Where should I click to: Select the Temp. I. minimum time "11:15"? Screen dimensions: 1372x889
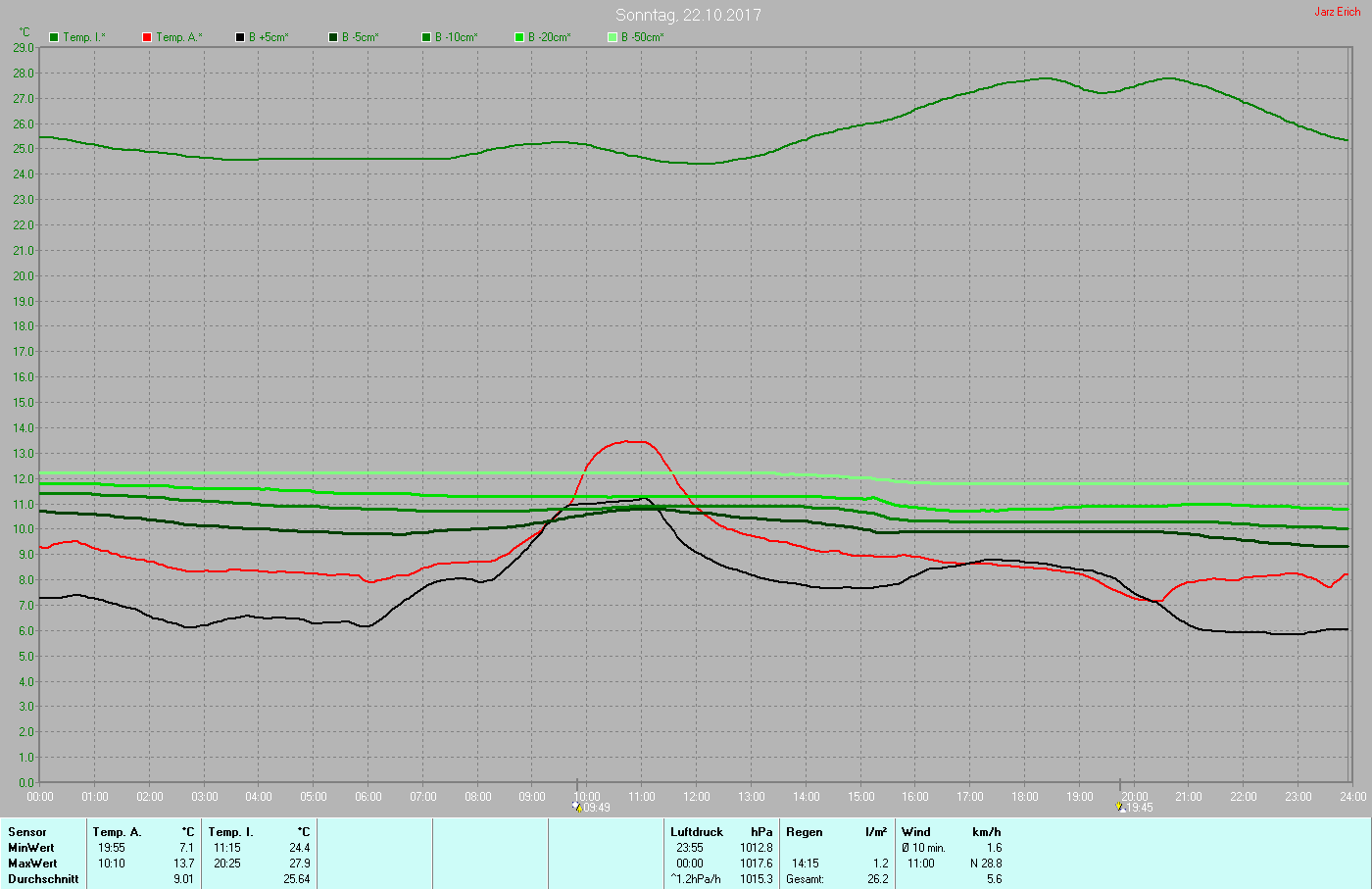[227, 848]
